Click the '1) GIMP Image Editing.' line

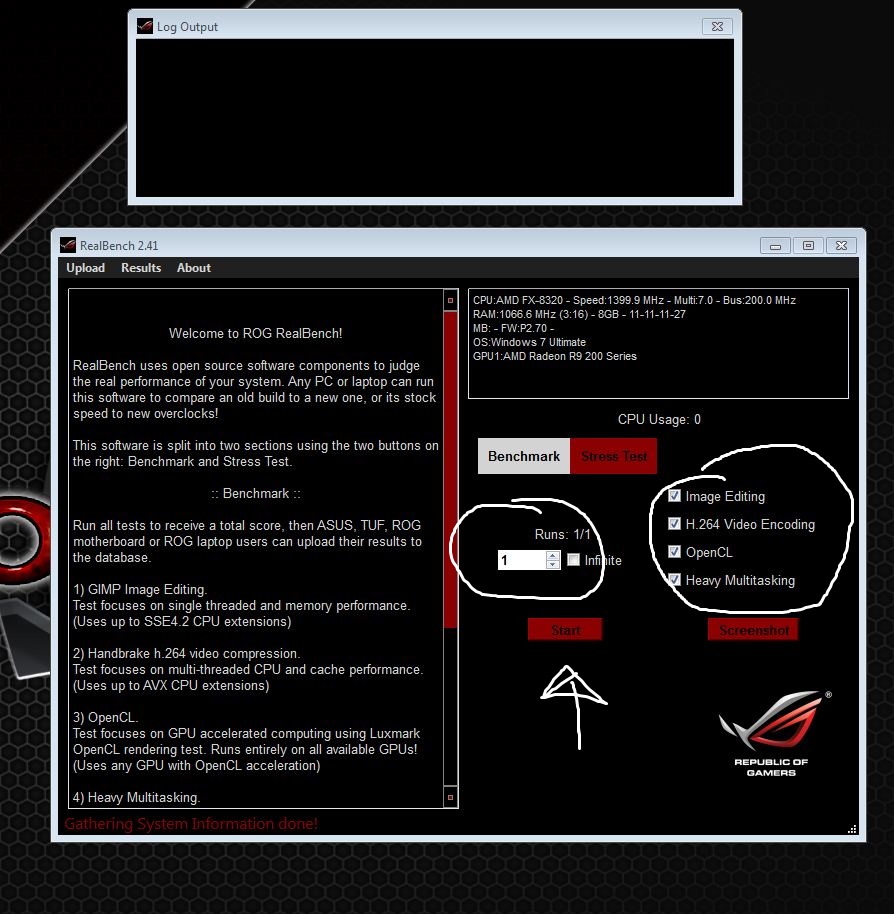click(140, 589)
